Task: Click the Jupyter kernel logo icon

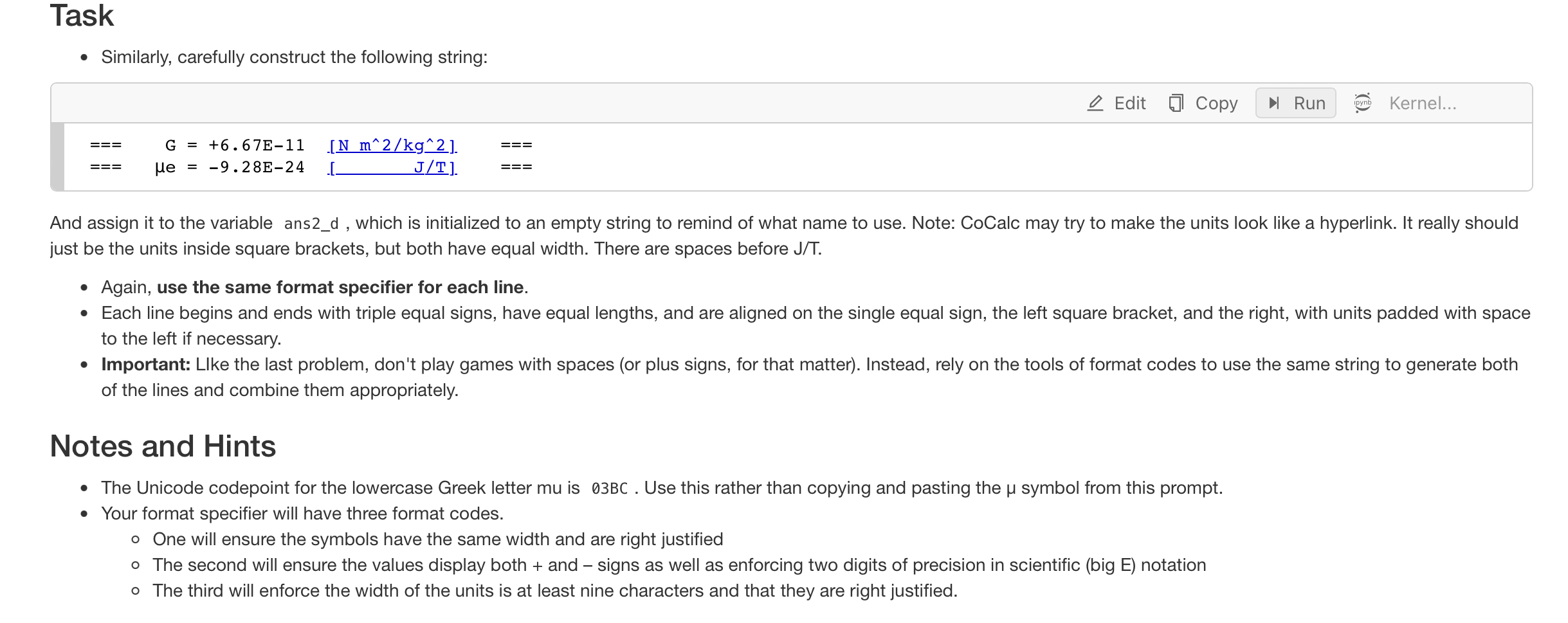Action: (x=1362, y=103)
